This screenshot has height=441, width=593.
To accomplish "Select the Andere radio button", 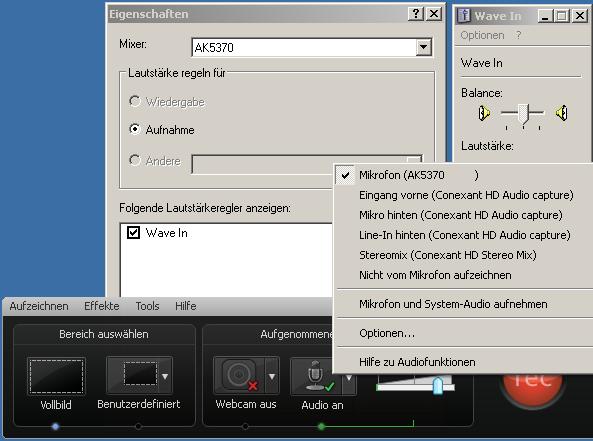I will coord(135,160).
